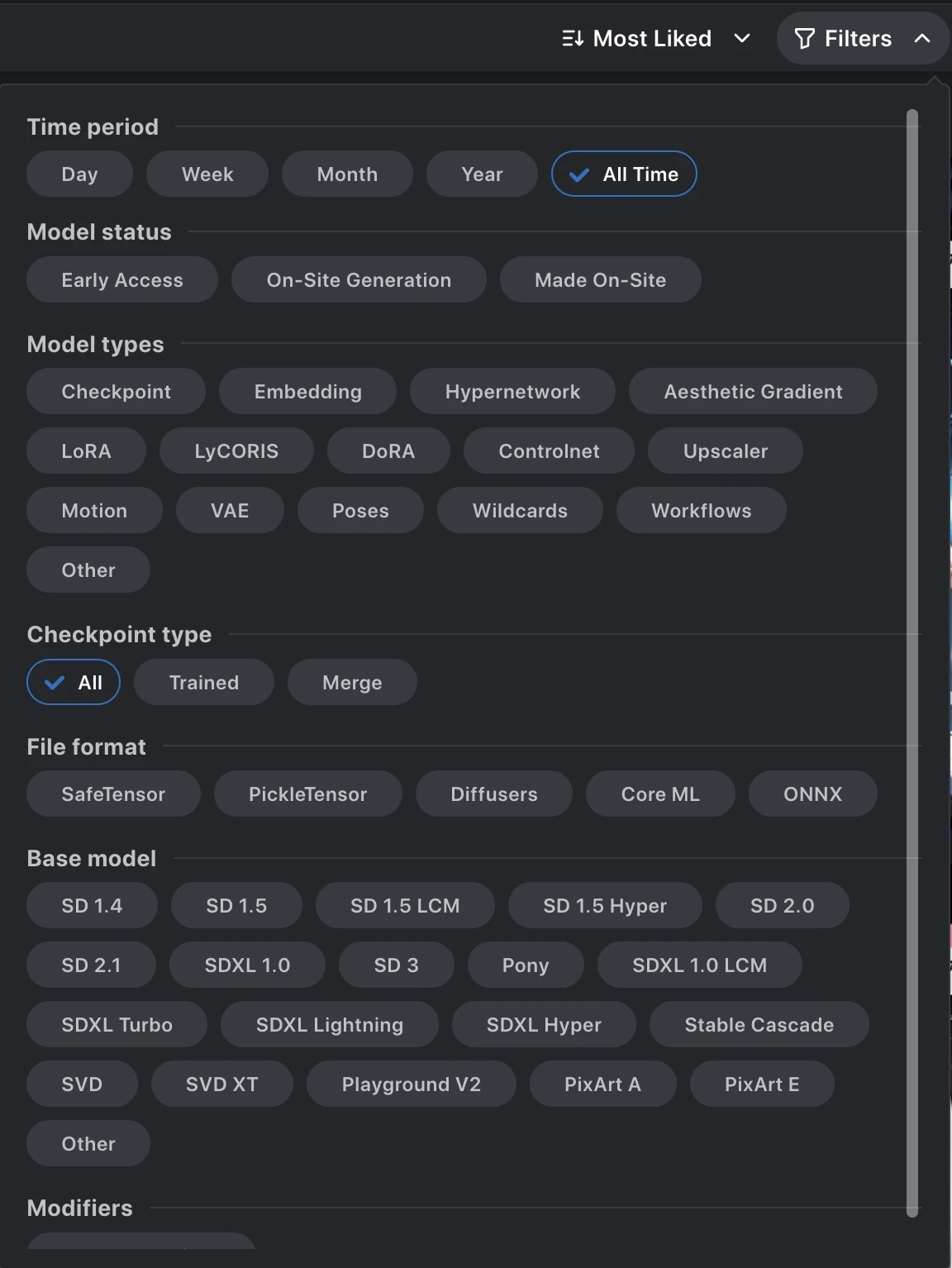Screen dimensions: 952x1268
Task: Toggle the Early Access status filter
Action: tap(122, 280)
